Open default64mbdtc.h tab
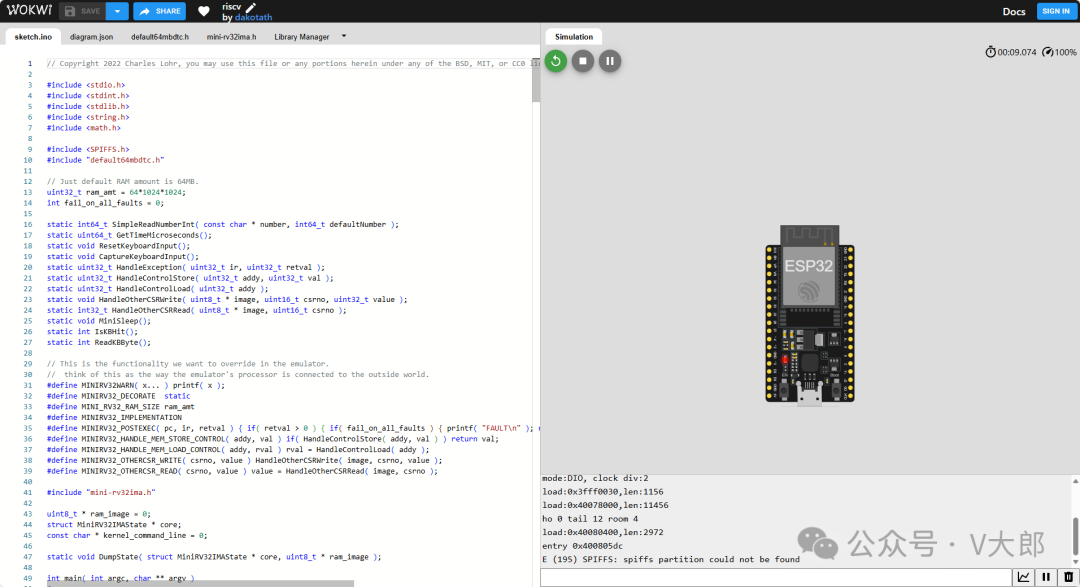1080x587 pixels. pyautogui.click(x=160, y=37)
